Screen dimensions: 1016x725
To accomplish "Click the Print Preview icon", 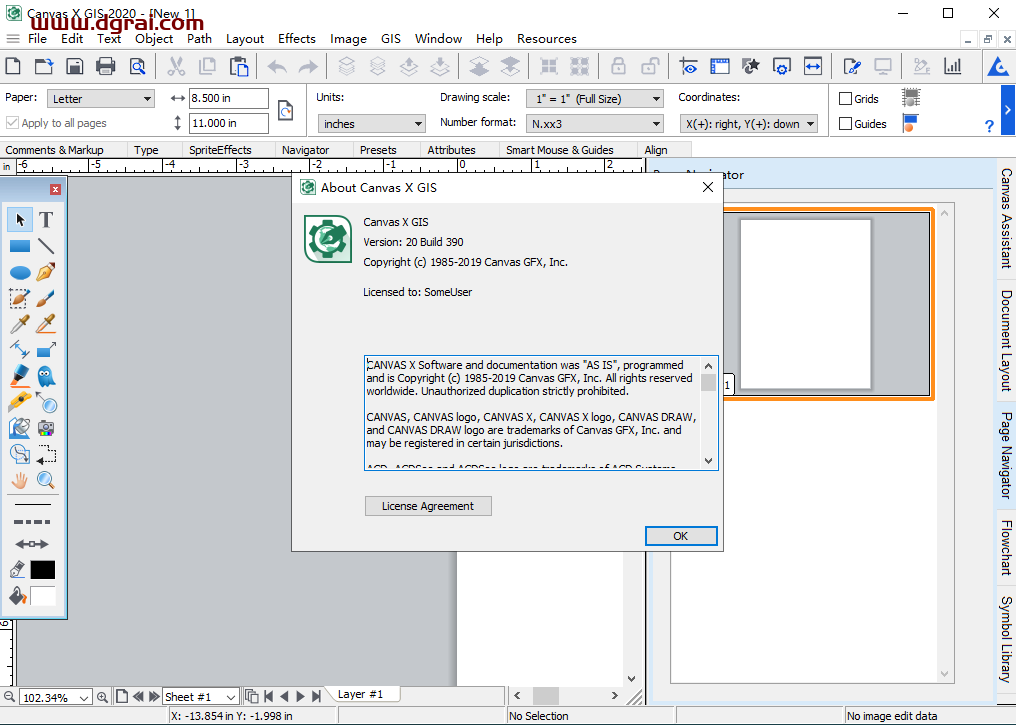I will point(137,66).
